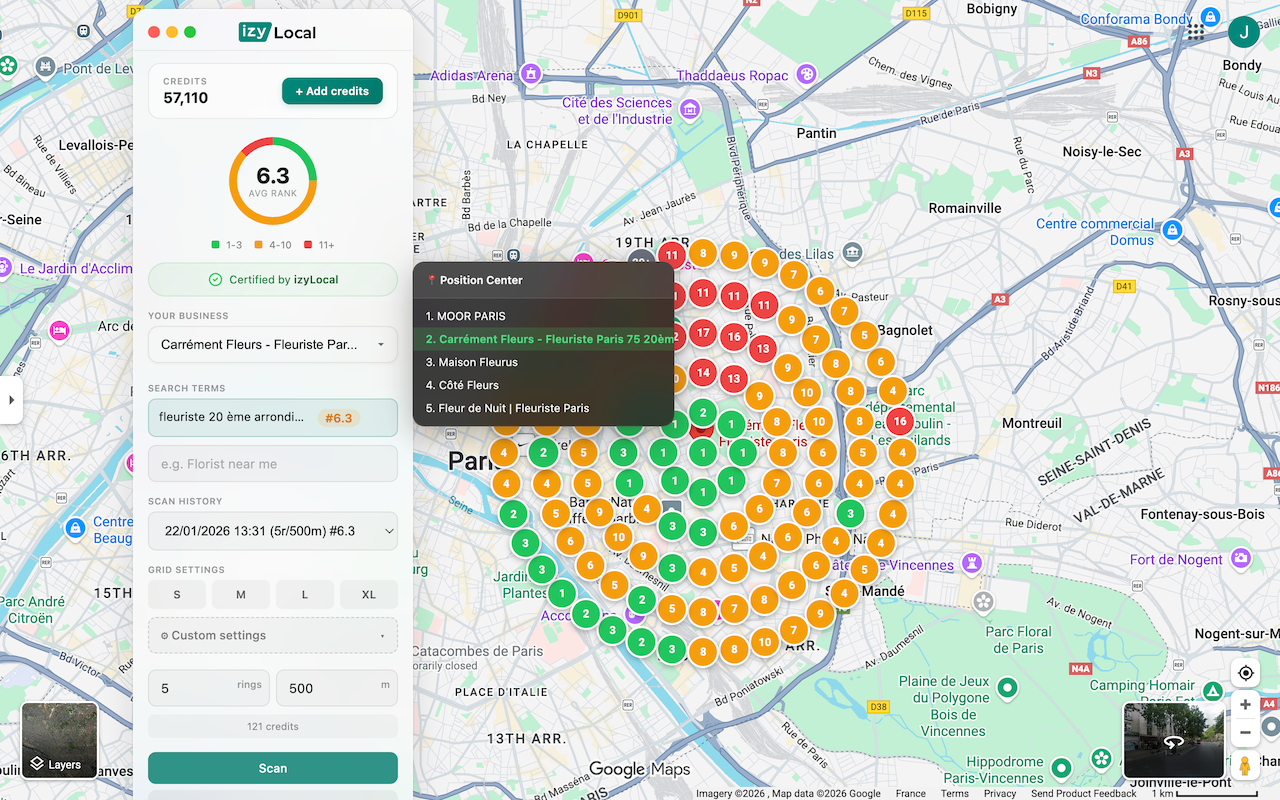Viewport: 1280px width, 800px height.
Task: Select Carrément Fleurs in the results list
Action: pos(544,339)
